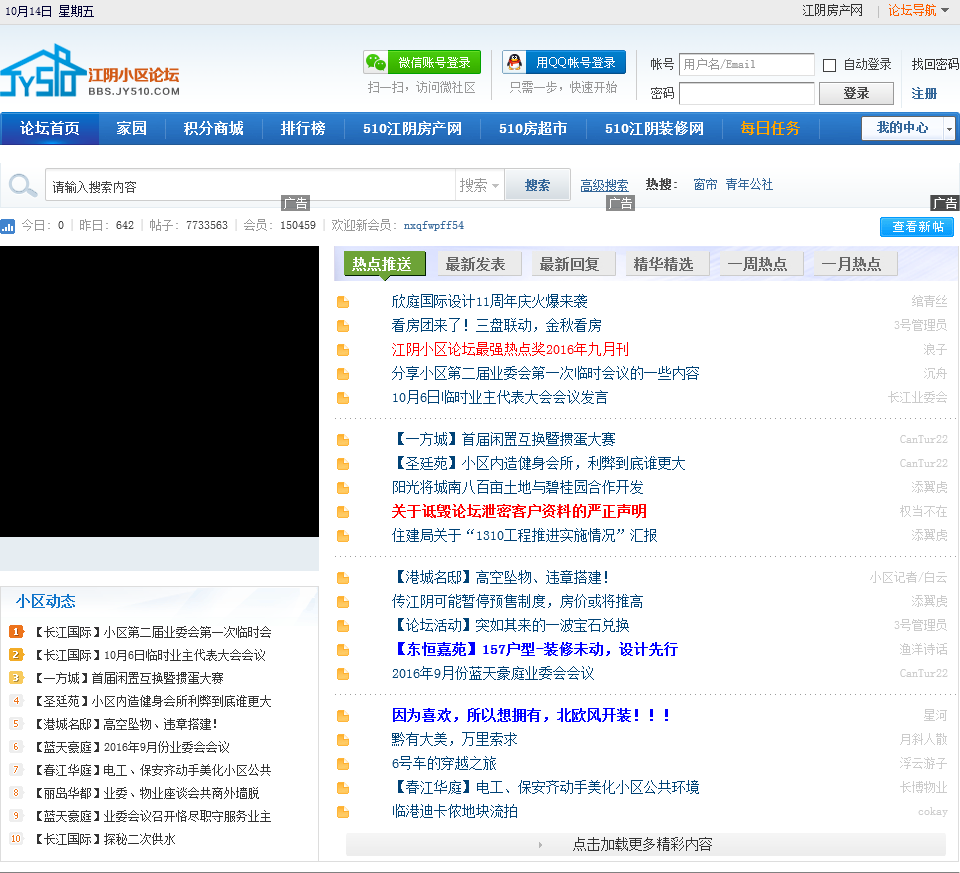Click the 登录 button
This screenshot has height=873, width=960.
point(856,94)
